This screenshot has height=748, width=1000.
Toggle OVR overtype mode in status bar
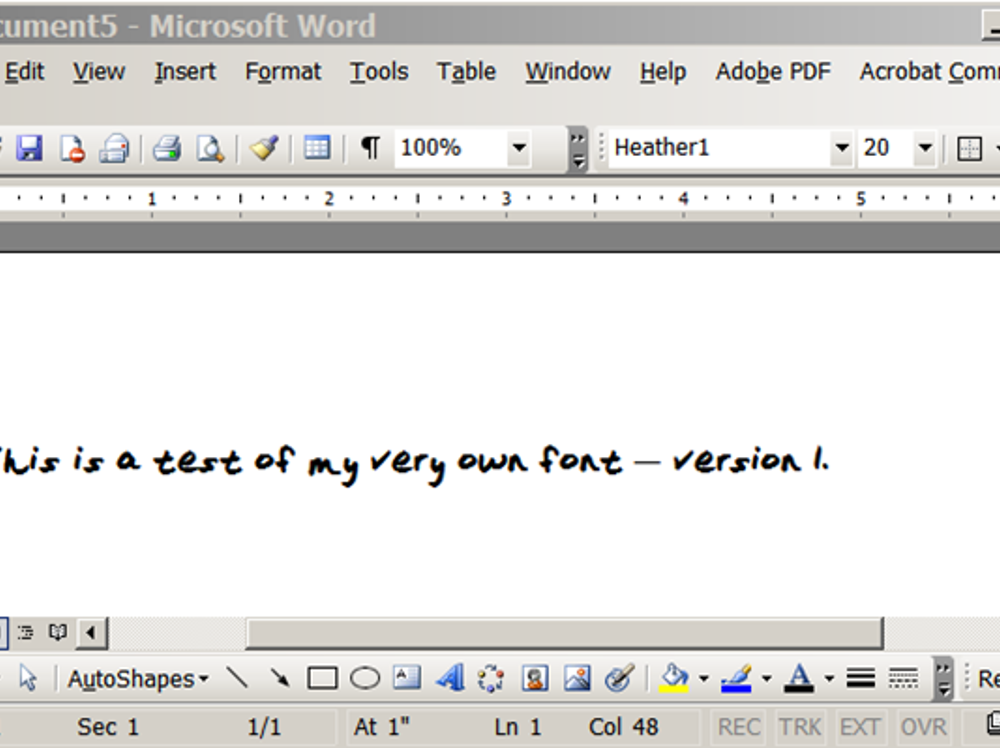point(923,727)
